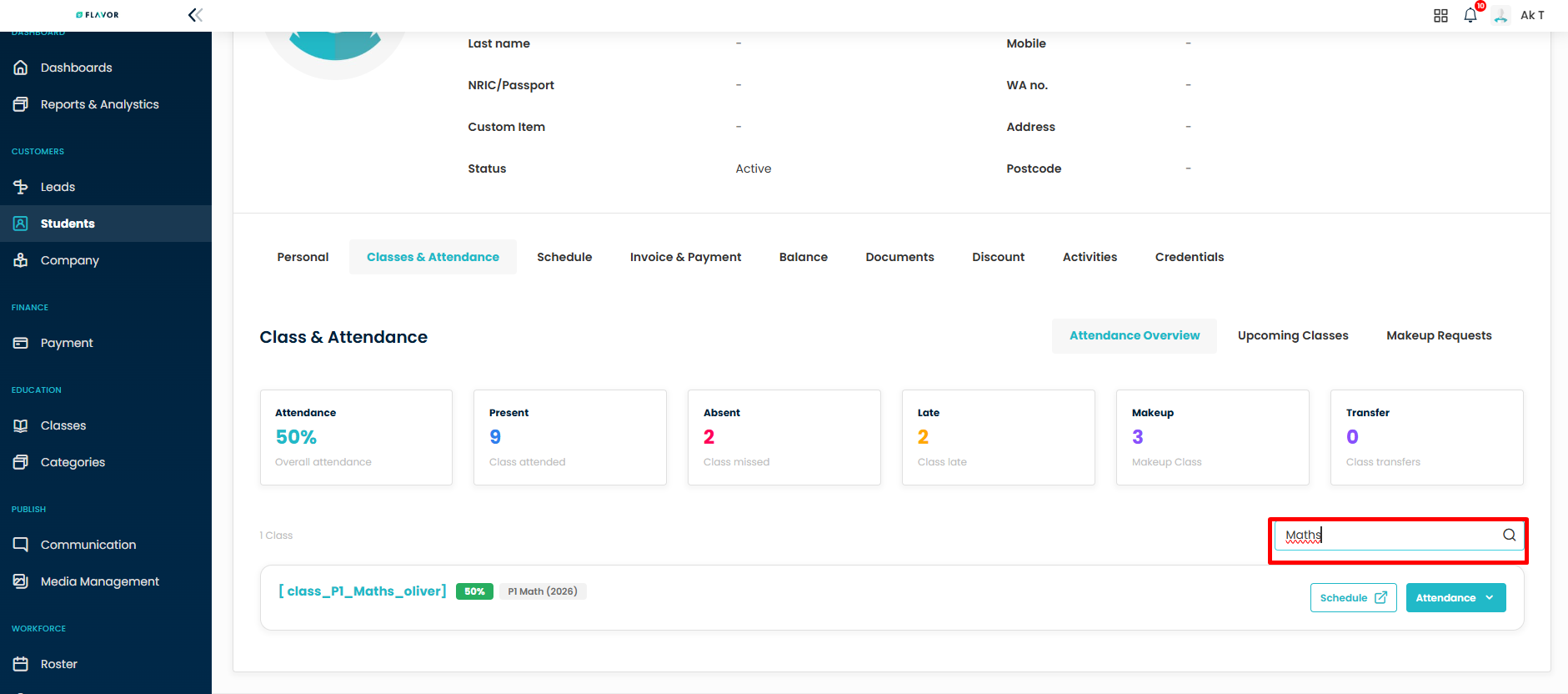Click the Active status value
1568x694 pixels.
point(754,168)
